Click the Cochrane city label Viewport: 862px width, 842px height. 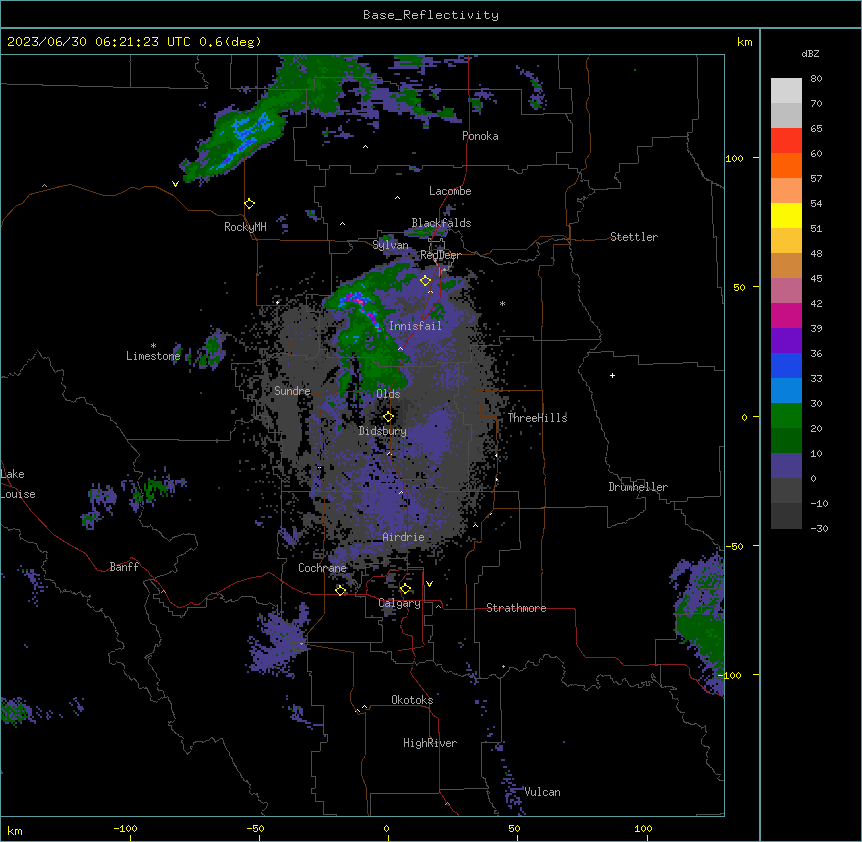tap(322, 568)
